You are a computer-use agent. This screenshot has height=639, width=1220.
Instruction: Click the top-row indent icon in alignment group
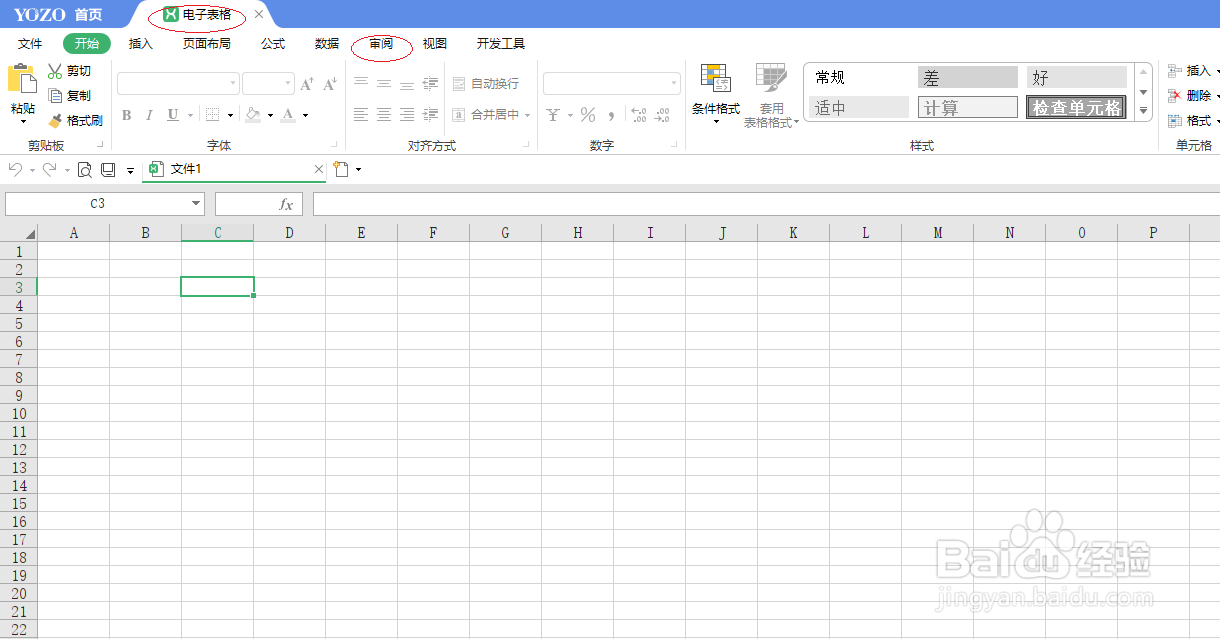tap(431, 84)
